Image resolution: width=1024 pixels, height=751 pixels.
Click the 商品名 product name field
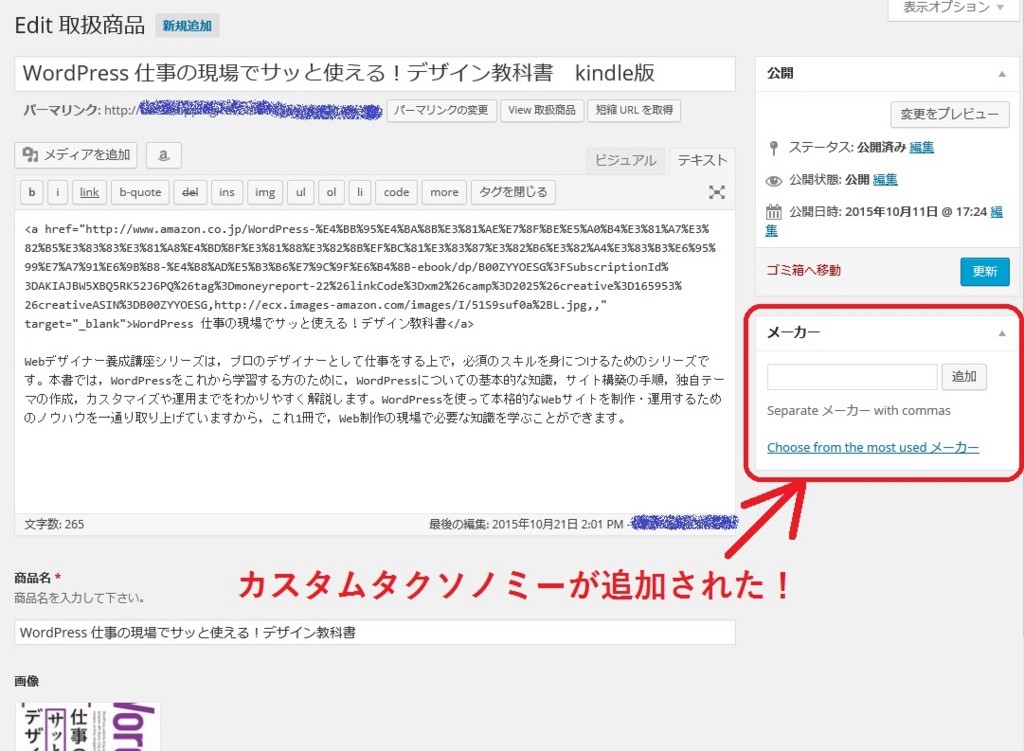click(375, 632)
